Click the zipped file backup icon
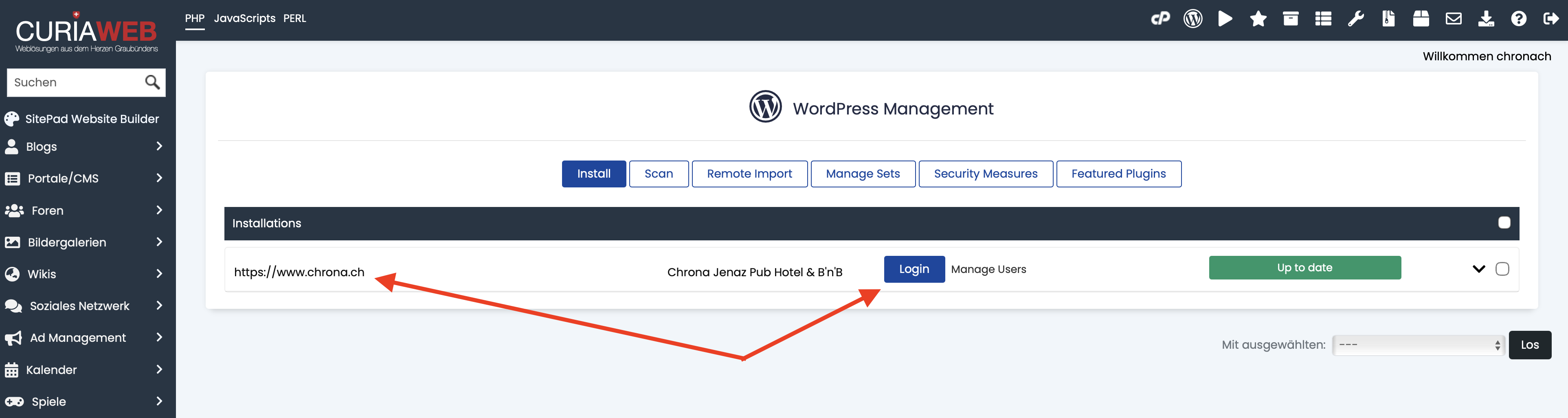Image resolution: width=1568 pixels, height=418 pixels. point(1388,19)
